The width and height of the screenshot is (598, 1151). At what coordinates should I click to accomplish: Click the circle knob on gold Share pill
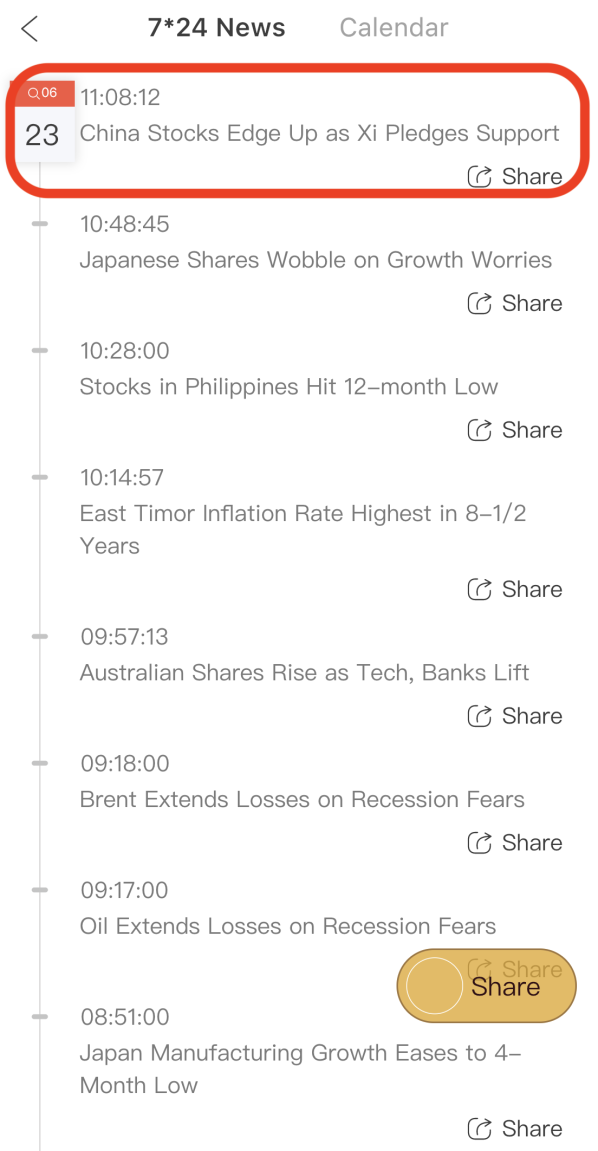[x=434, y=986]
